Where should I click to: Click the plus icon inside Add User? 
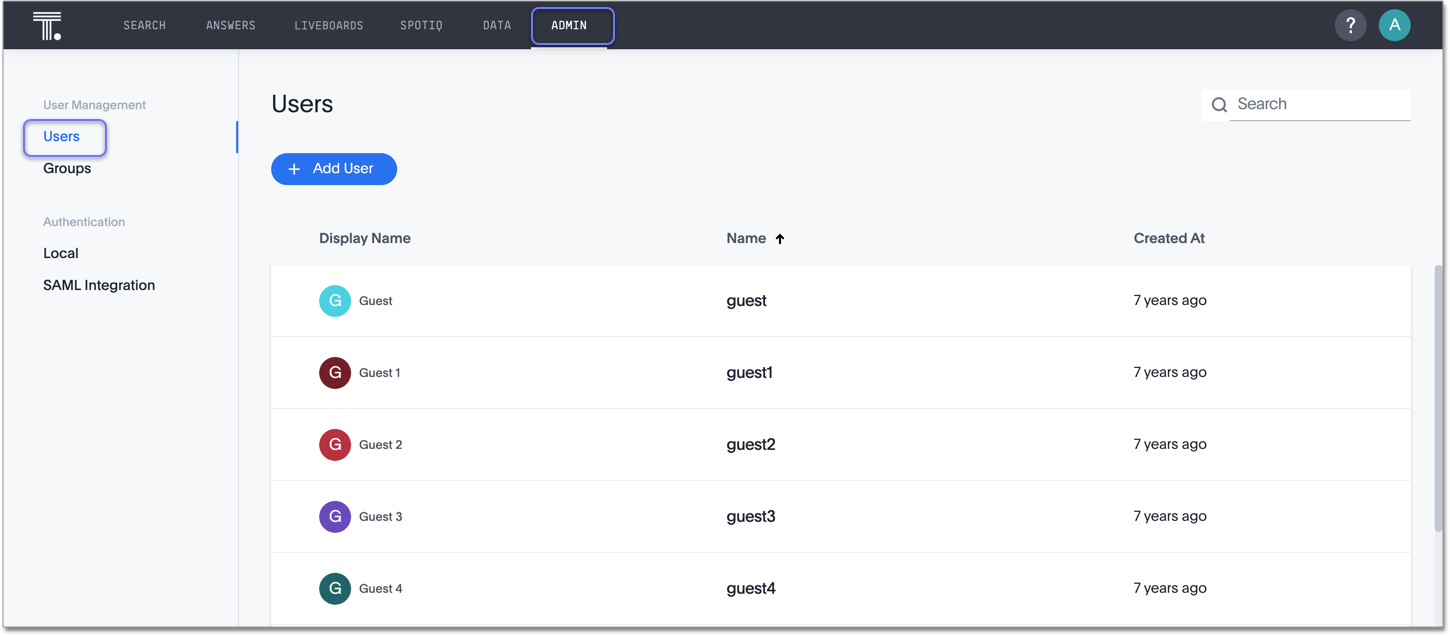pyautogui.click(x=294, y=169)
